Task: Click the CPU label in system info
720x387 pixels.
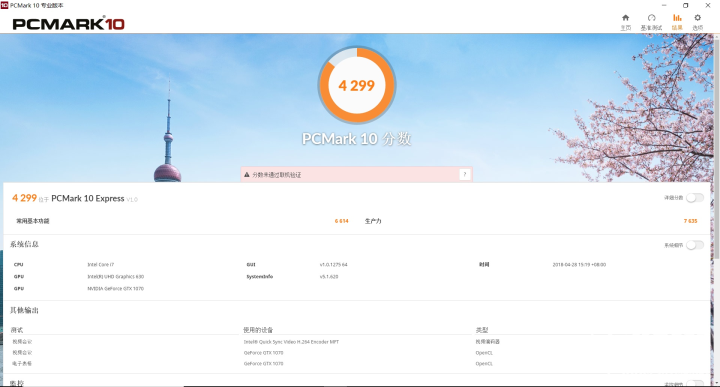Action: [18, 265]
